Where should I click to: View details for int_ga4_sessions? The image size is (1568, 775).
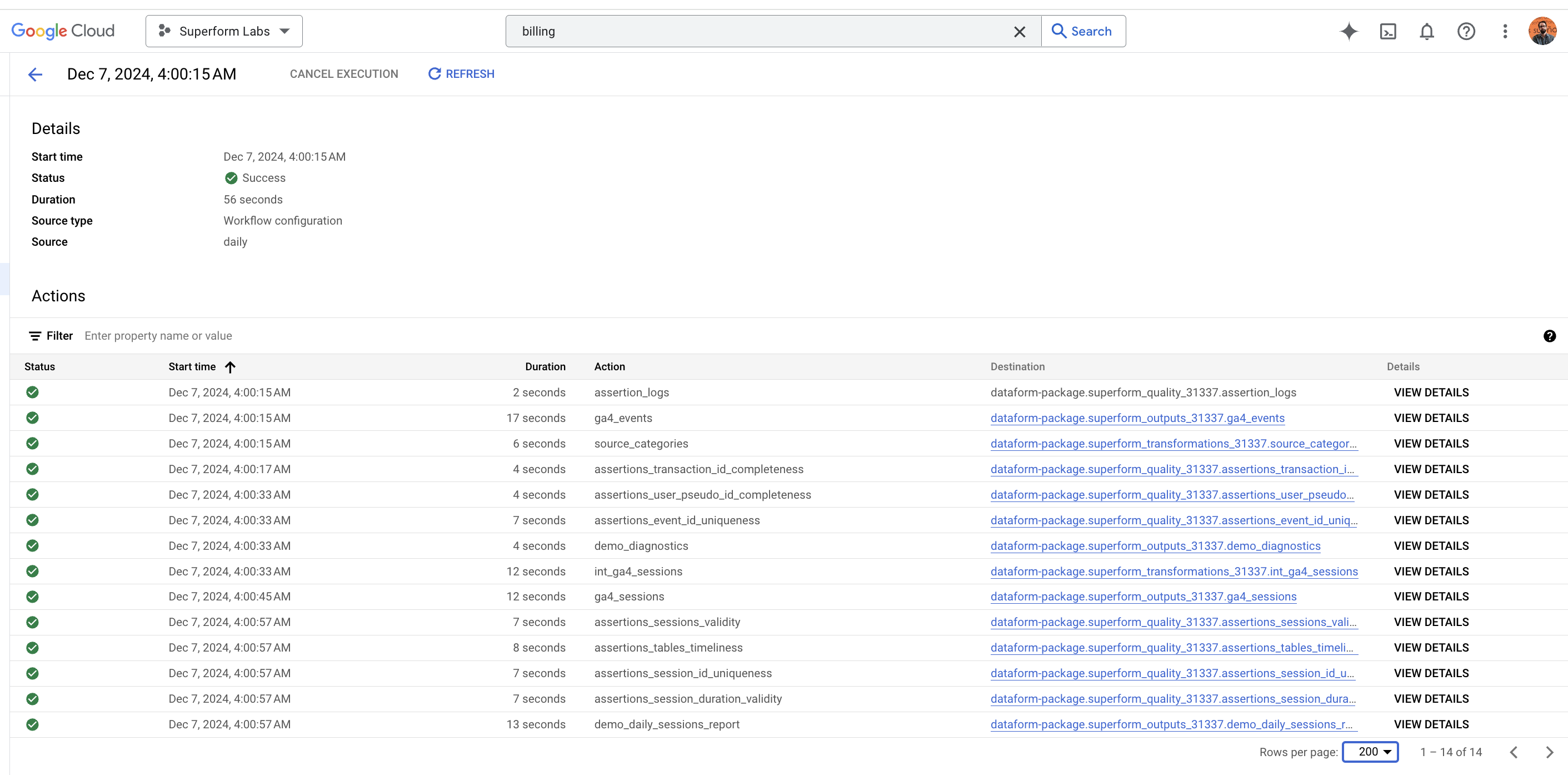pos(1431,572)
